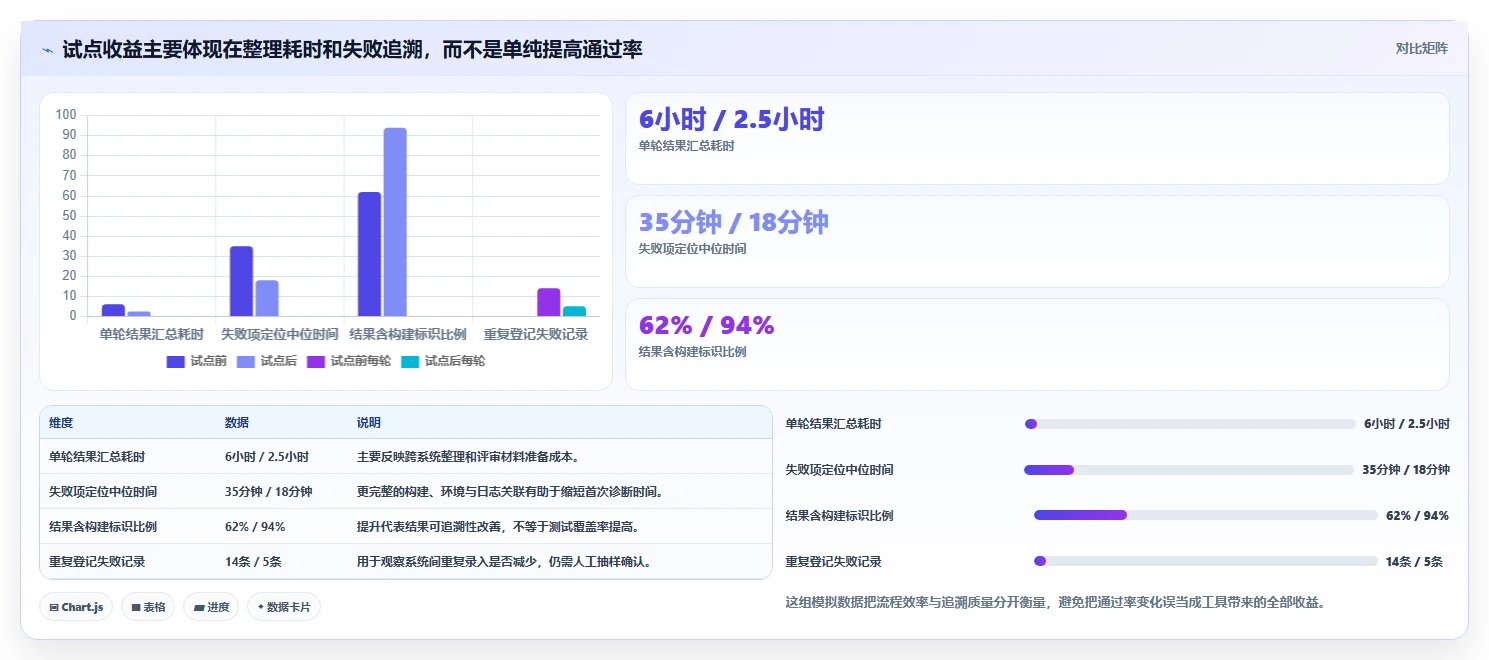Click the icon inside the Chart.js chip
The image size is (1489, 660).
(x=53, y=607)
